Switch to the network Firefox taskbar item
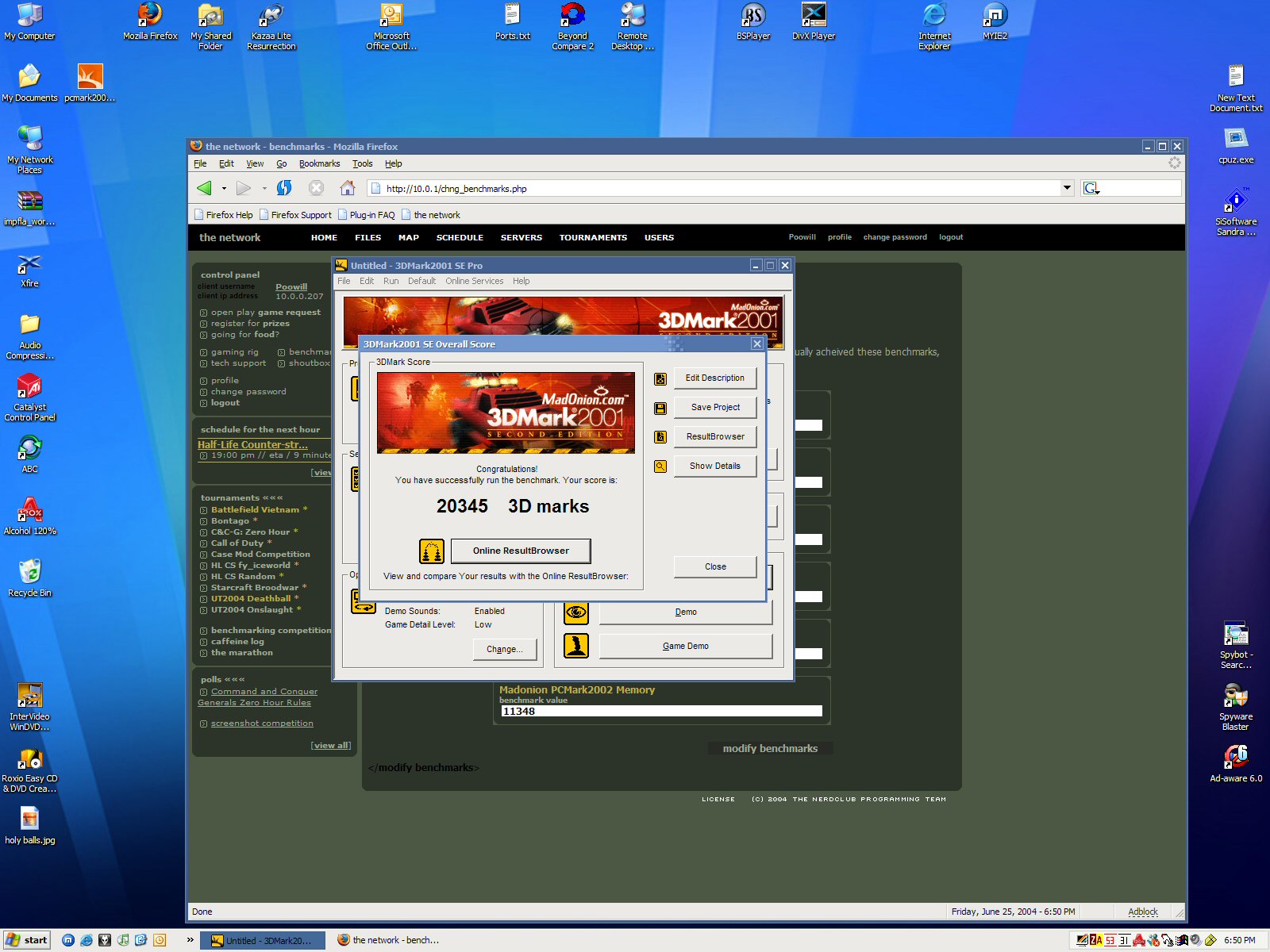The image size is (1270, 952). pyautogui.click(x=388, y=940)
